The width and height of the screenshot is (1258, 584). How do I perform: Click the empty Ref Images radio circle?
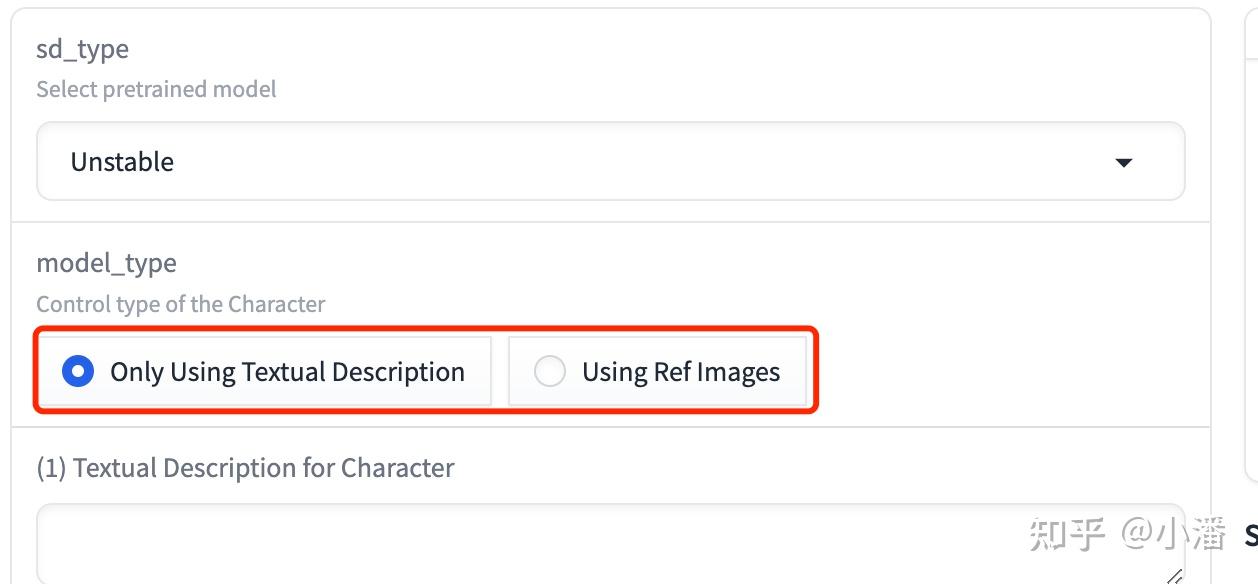[549, 372]
